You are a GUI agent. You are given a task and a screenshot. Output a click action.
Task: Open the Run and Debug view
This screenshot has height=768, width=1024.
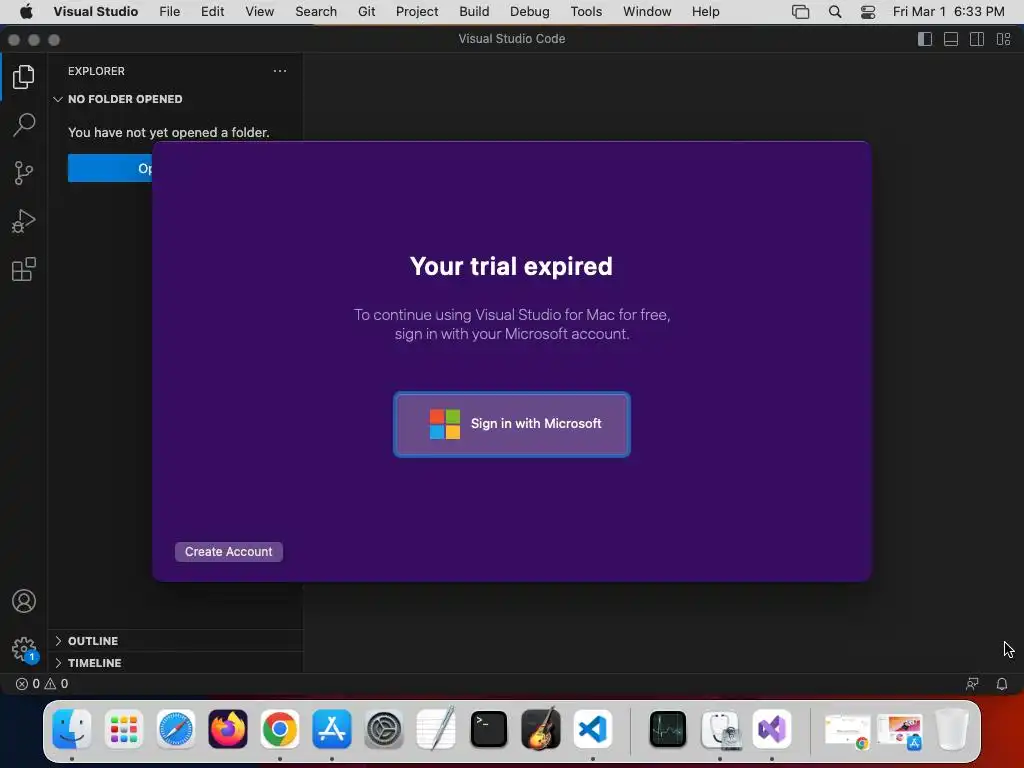coord(24,221)
